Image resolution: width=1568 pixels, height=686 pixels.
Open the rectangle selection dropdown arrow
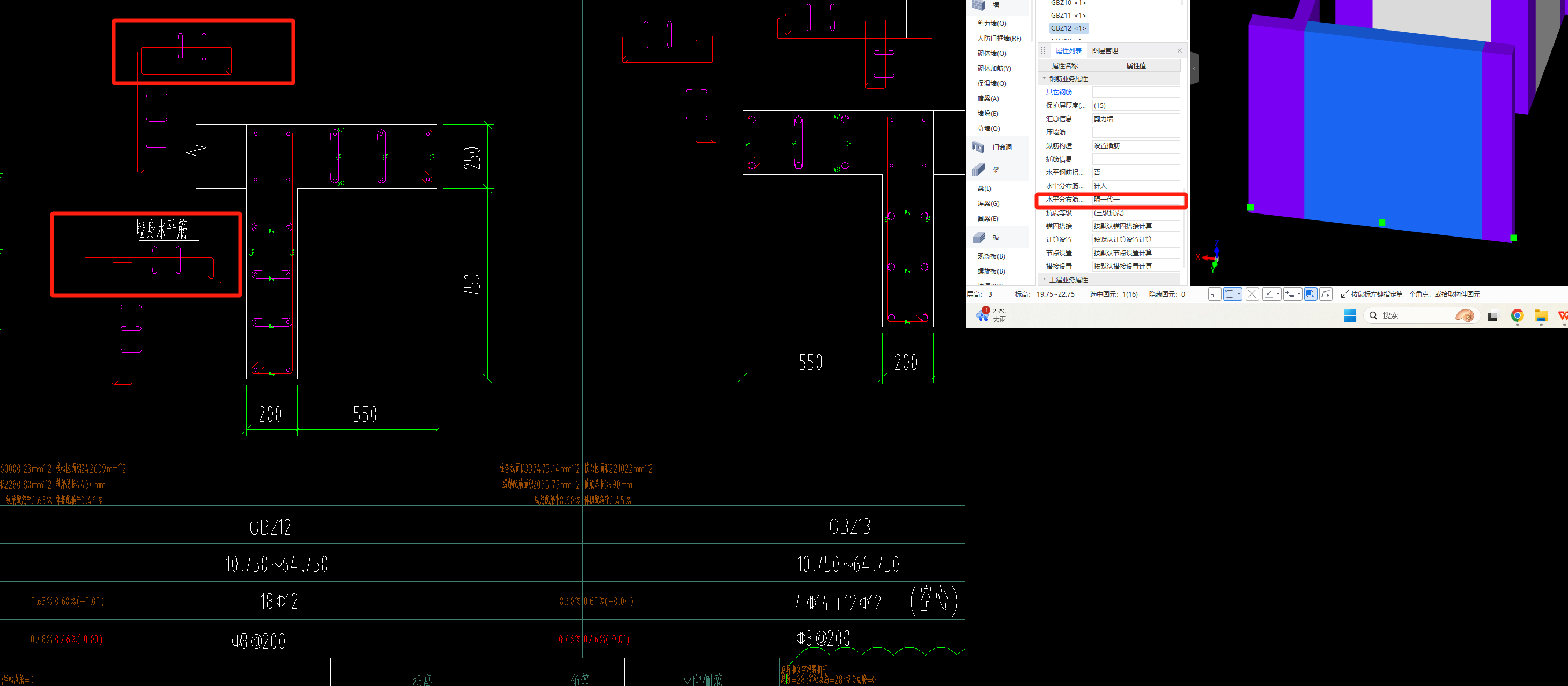click(x=1239, y=294)
